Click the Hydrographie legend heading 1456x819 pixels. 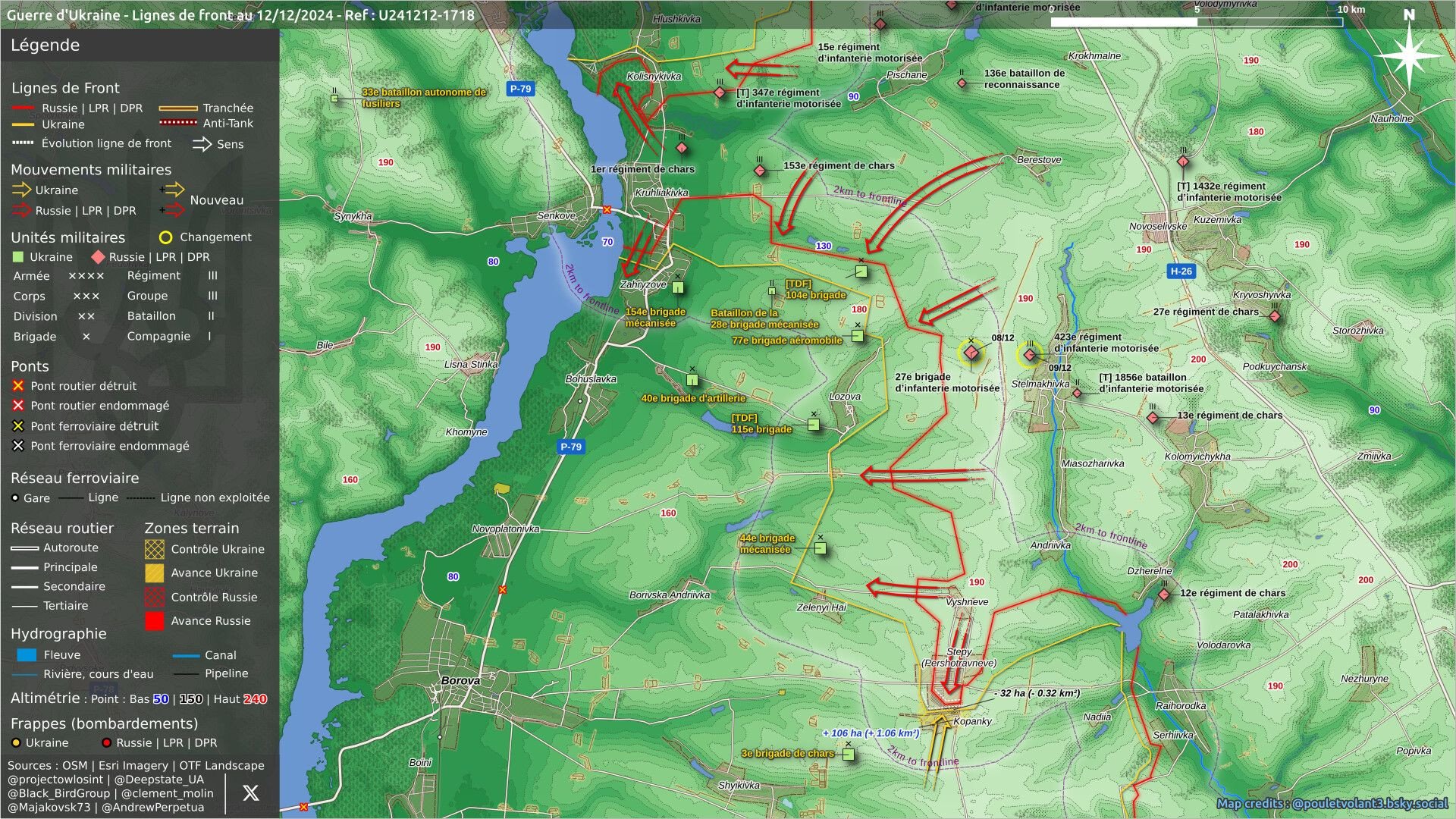pyautogui.click(x=58, y=634)
